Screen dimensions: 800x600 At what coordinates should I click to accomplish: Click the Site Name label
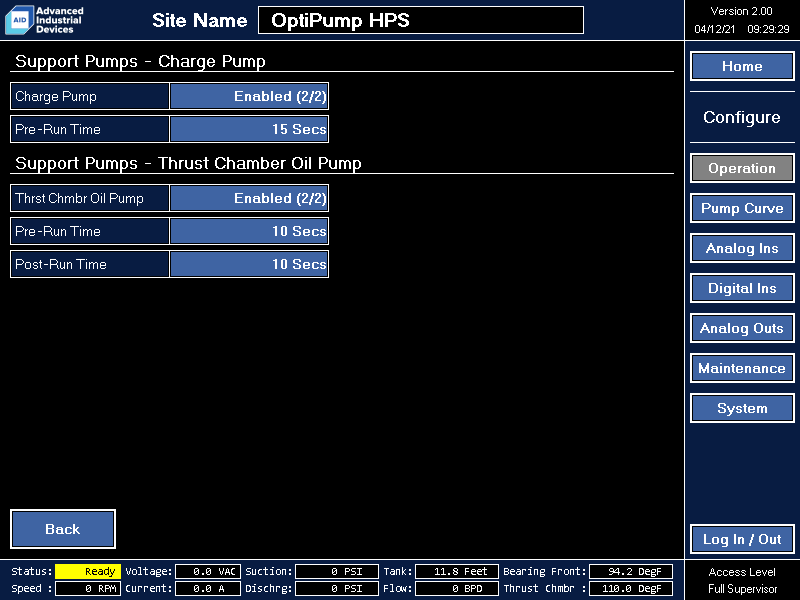[199, 20]
